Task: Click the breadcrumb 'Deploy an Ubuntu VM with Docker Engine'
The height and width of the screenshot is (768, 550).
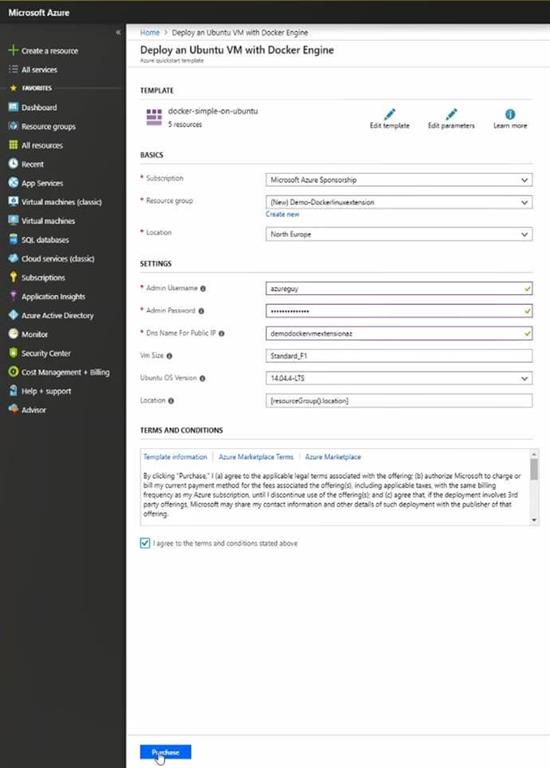Action: tap(240, 32)
